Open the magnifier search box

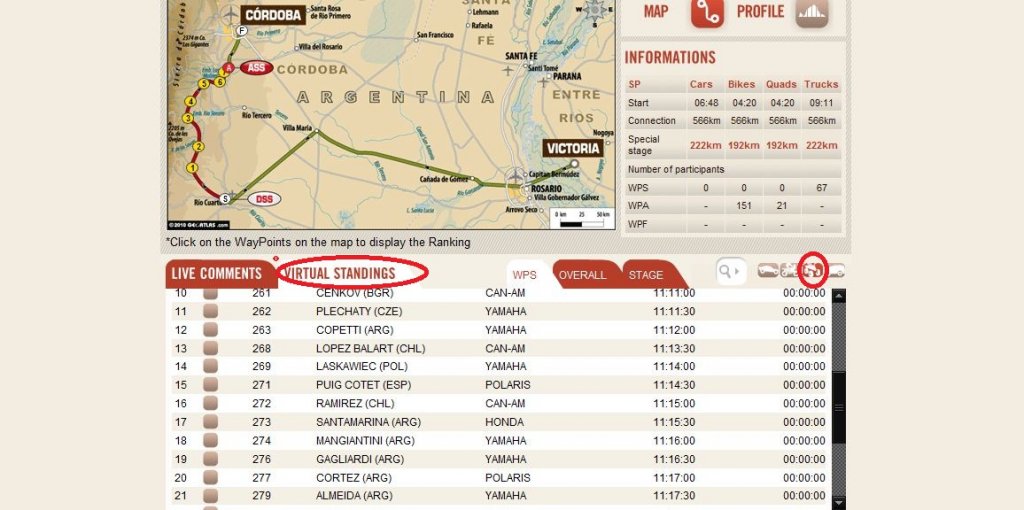click(x=731, y=270)
